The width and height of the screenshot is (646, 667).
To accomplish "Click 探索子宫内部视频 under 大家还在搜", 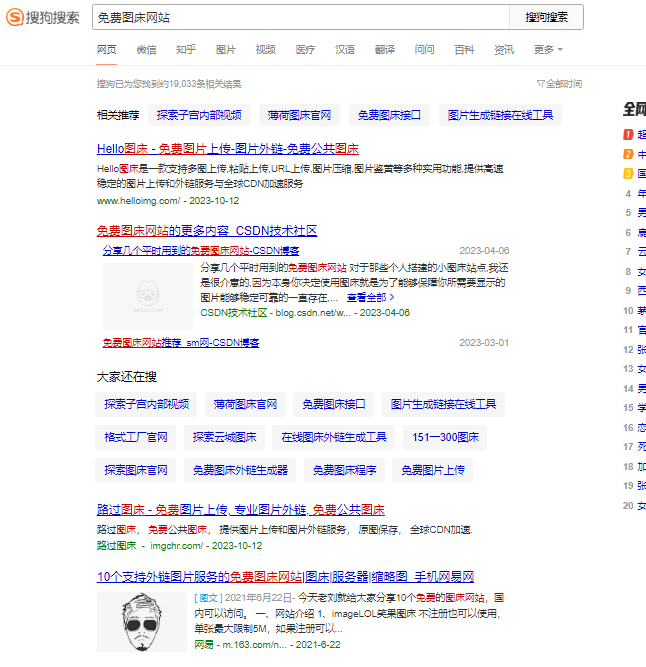I will (x=146, y=404).
